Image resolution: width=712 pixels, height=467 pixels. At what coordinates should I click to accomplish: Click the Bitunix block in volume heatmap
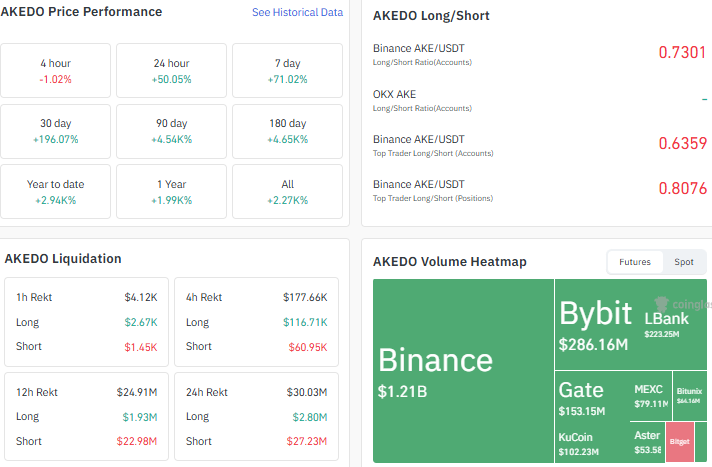pos(689,396)
